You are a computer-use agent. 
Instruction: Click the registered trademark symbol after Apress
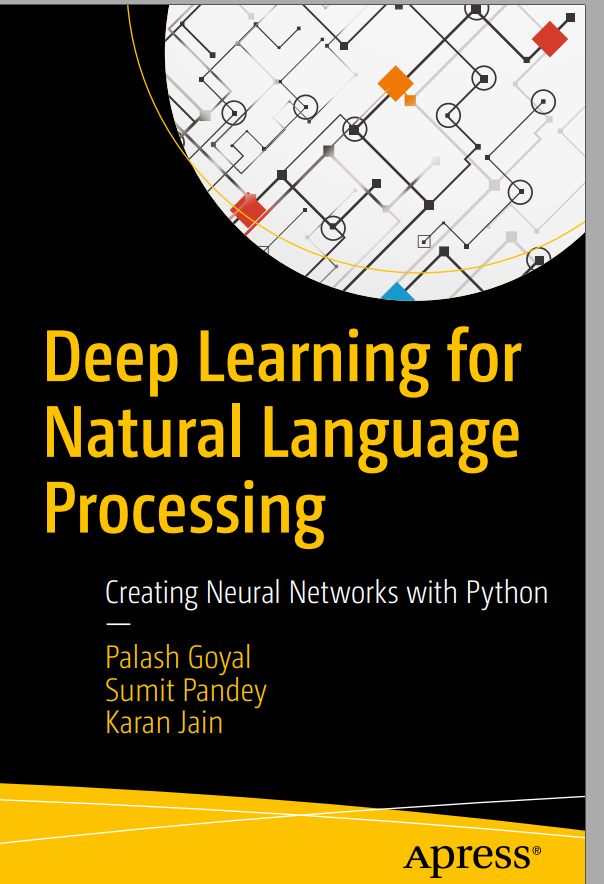pos(537,850)
